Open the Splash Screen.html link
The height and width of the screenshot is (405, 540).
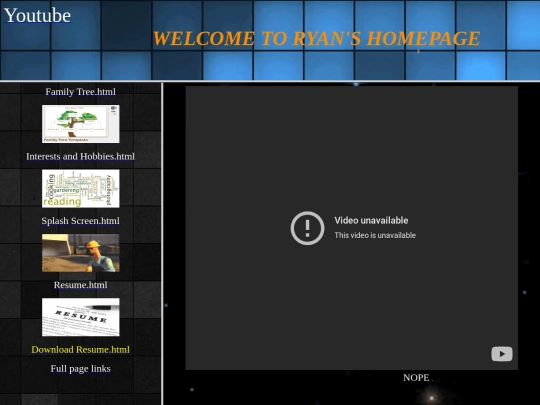click(x=81, y=221)
